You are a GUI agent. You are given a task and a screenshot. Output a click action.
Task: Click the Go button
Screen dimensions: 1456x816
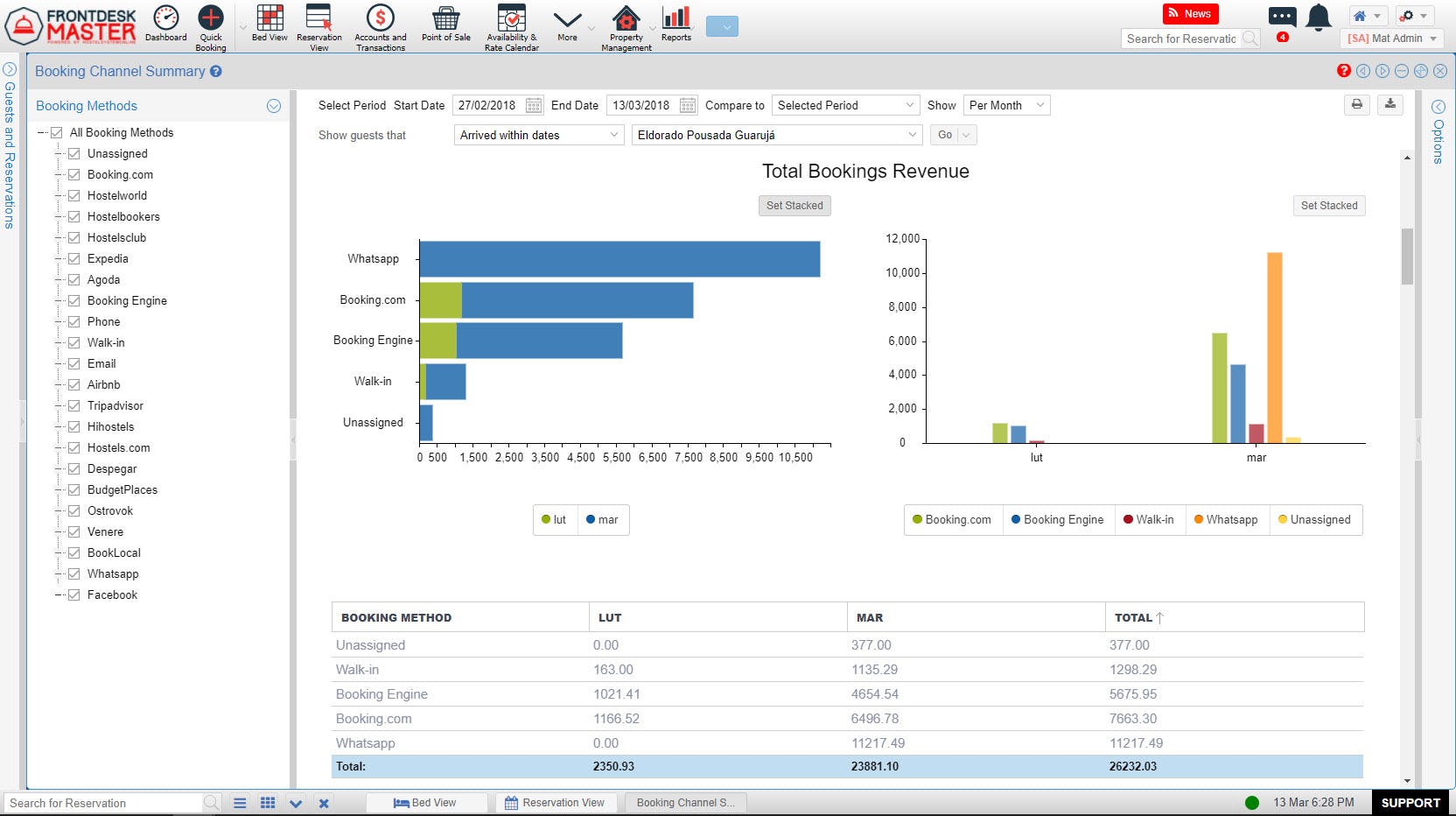pyautogui.click(x=945, y=135)
